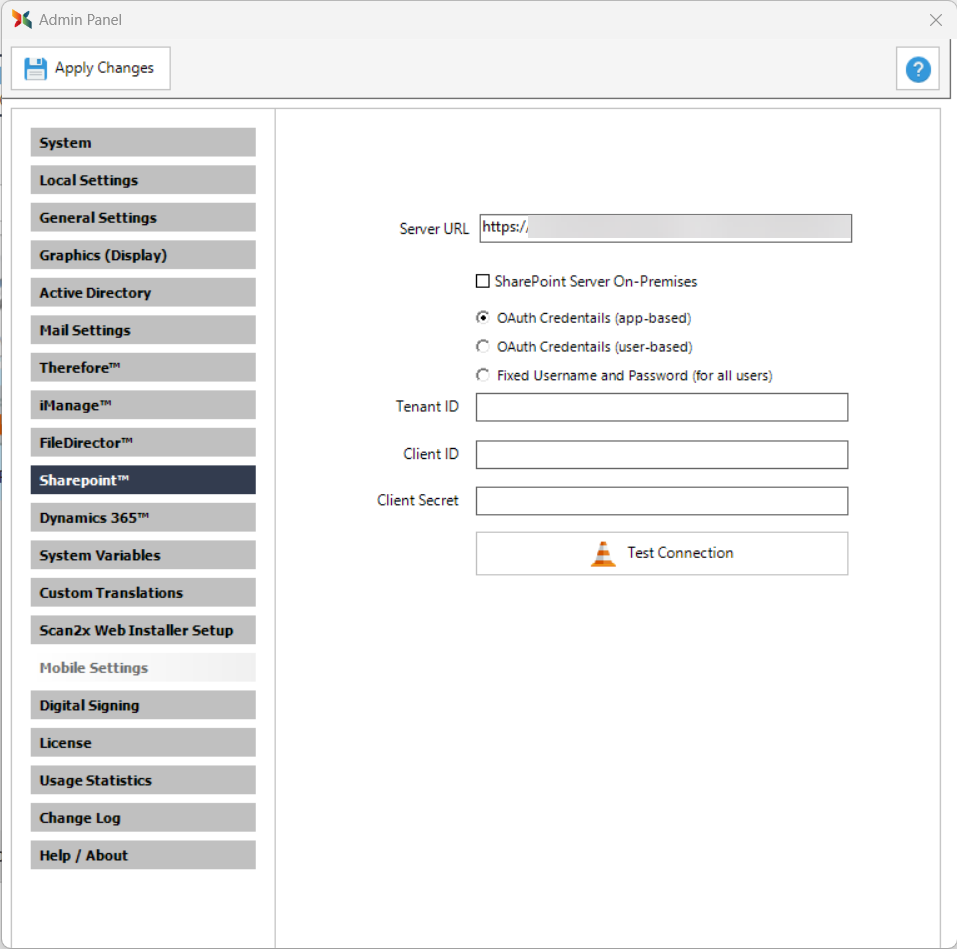Image resolution: width=957 pixels, height=949 pixels.
Task: Click the blue help question mark icon
Action: [x=917, y=69]
